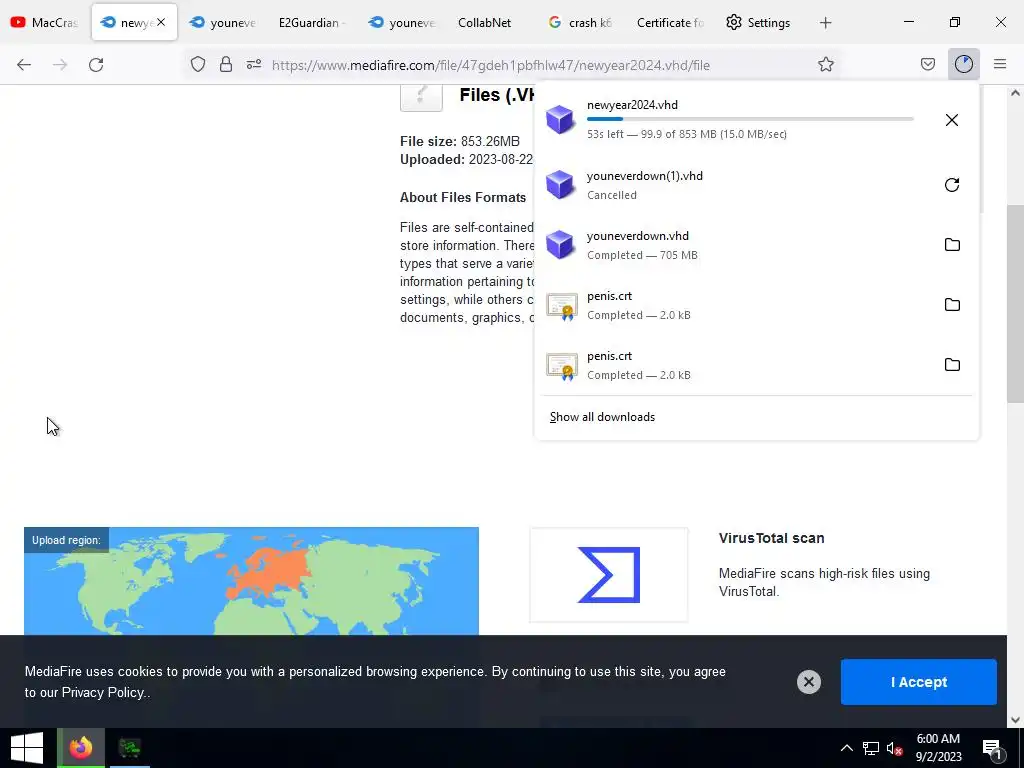Click the 'youneverdown.vhd' download name
The width and height of the screenshot is (1024, 768).
pos(637,236)
